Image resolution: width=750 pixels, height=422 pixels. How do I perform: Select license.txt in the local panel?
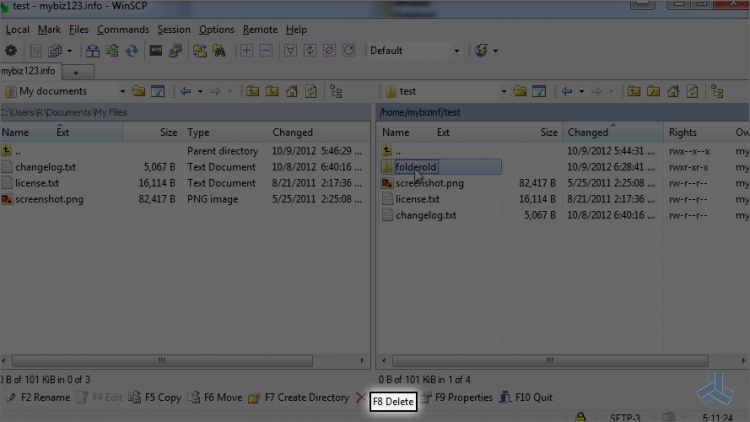point(37,183)
